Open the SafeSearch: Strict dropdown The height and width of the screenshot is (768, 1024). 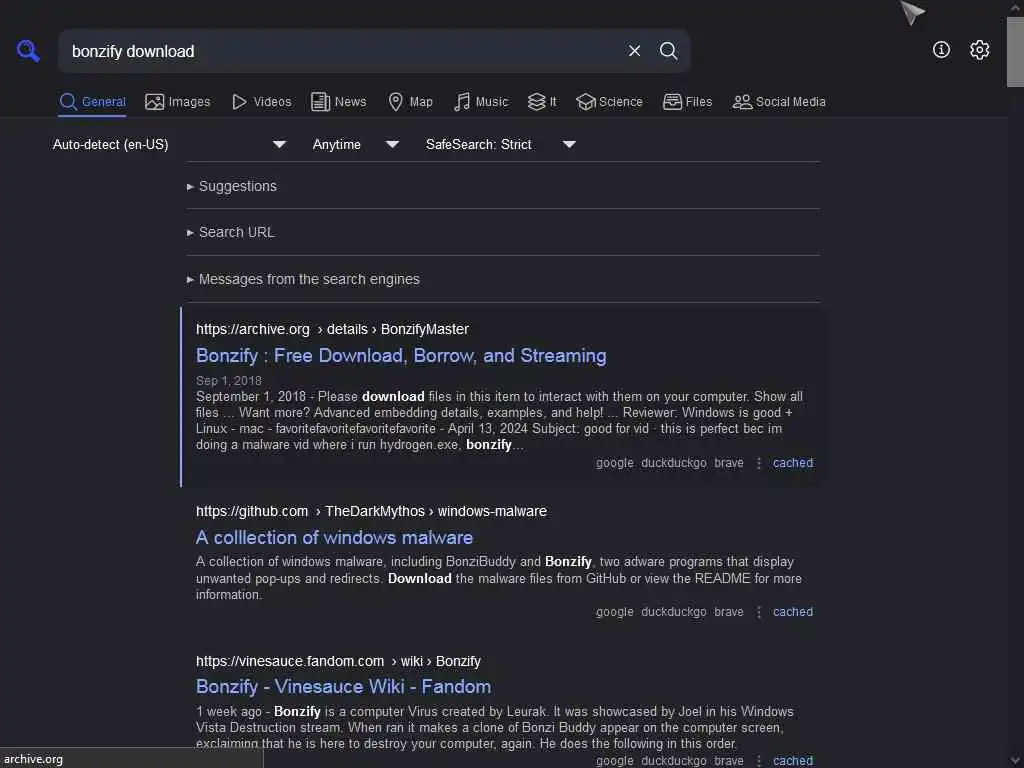500,144
